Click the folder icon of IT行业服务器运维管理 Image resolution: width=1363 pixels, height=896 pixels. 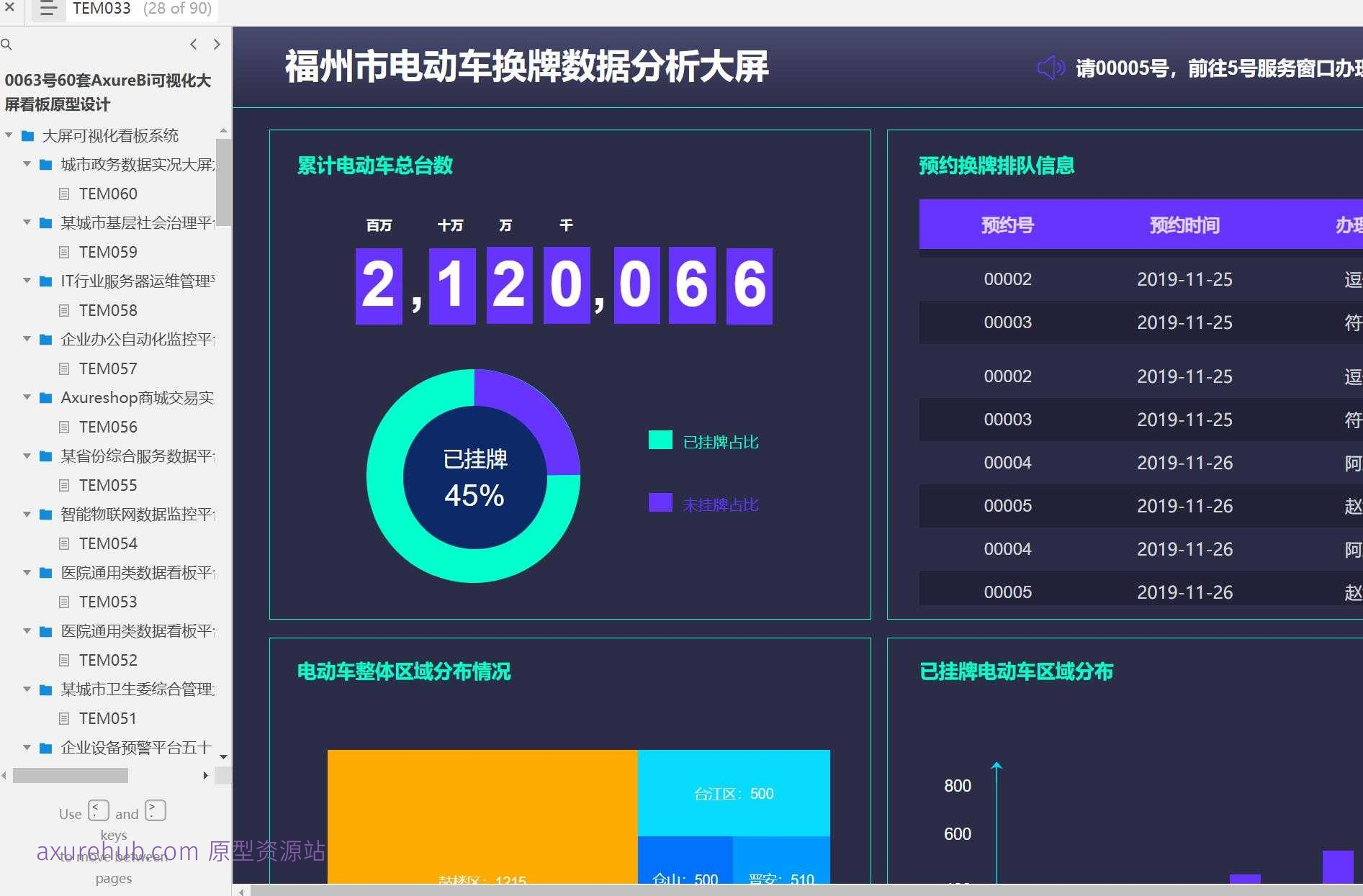(x=45, y=281)
